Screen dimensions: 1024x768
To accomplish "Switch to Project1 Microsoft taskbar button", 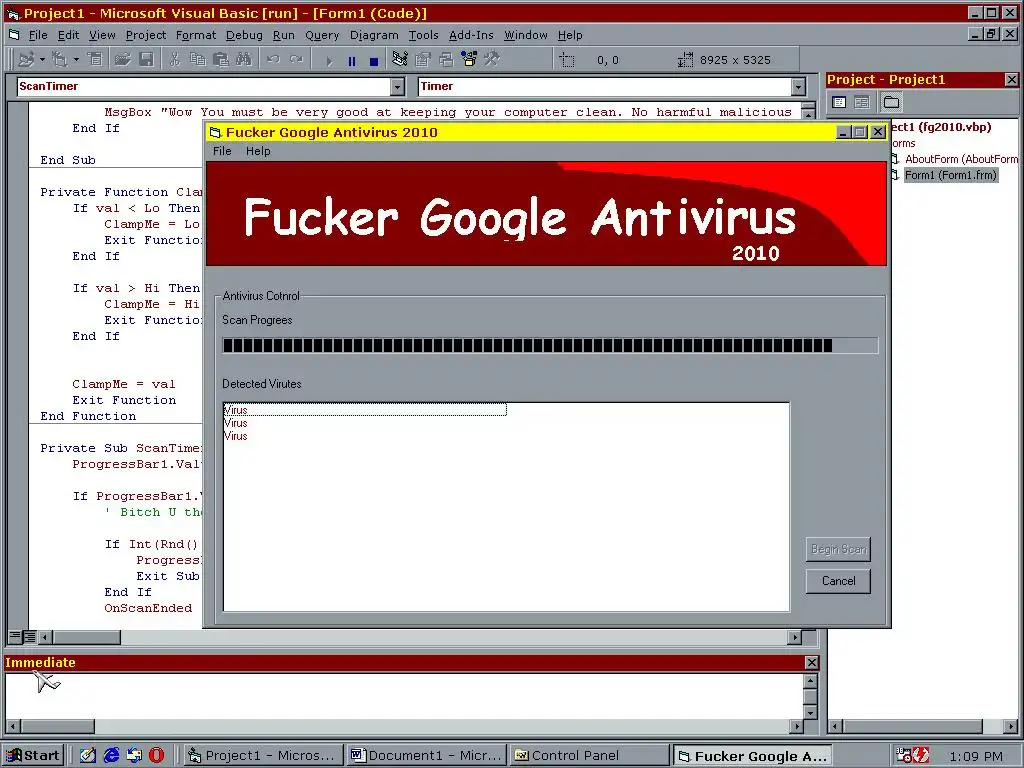I will 263,756.
